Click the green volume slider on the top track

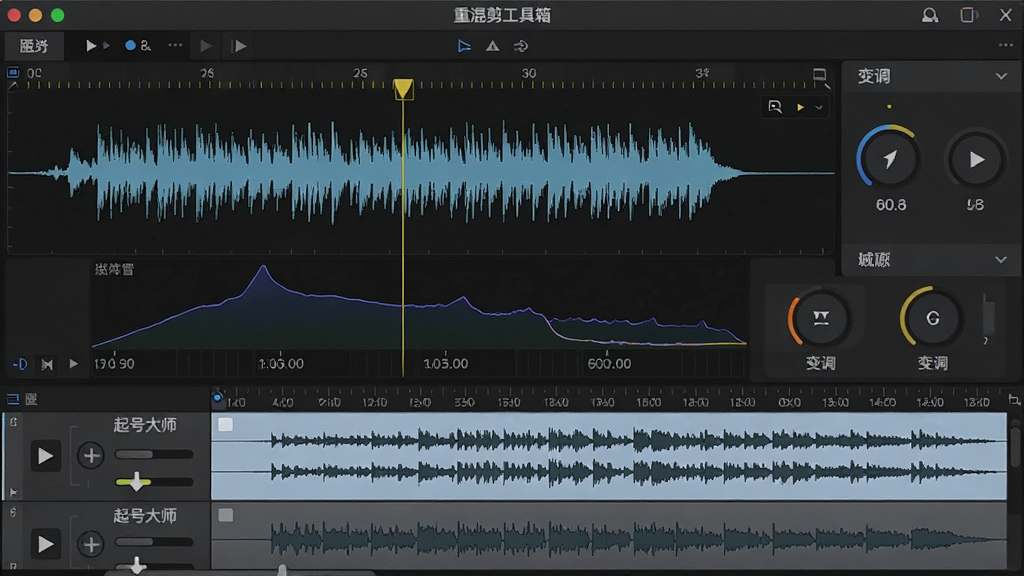click(154, 482)
